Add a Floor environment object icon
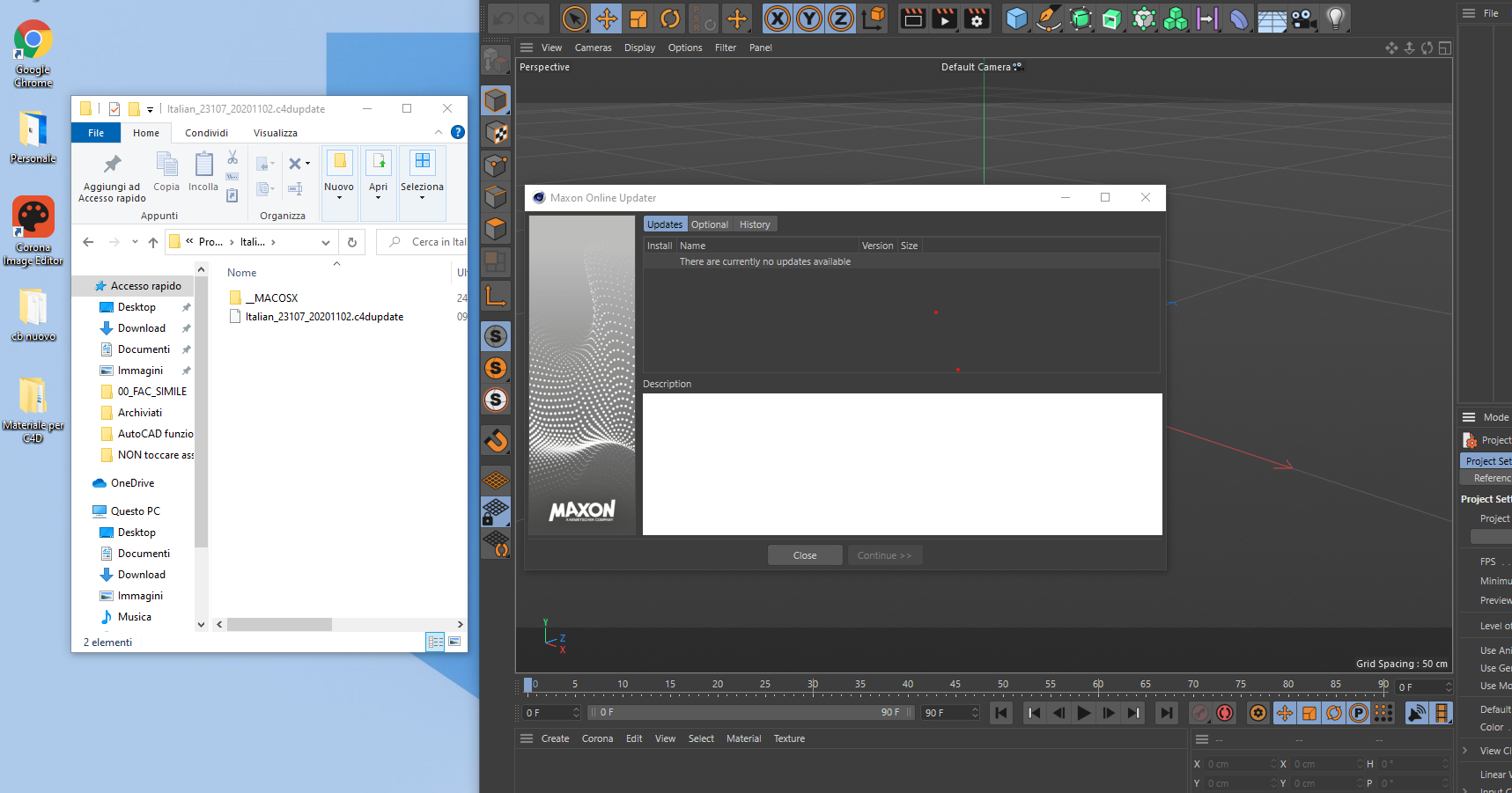1512x793 pixels. [1272, 18]
